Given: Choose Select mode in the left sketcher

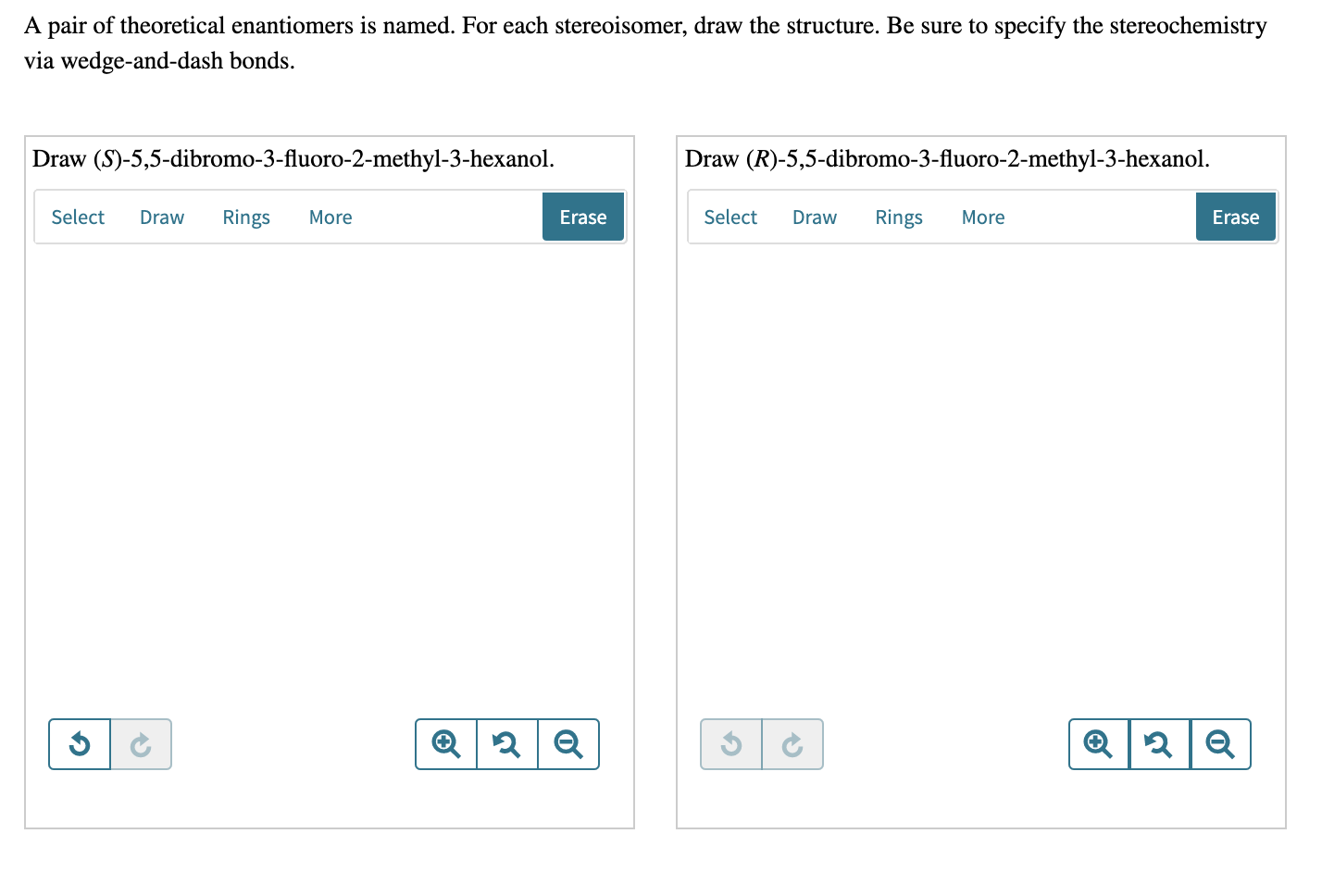Looking at the screenshot, I should point(78,217).
